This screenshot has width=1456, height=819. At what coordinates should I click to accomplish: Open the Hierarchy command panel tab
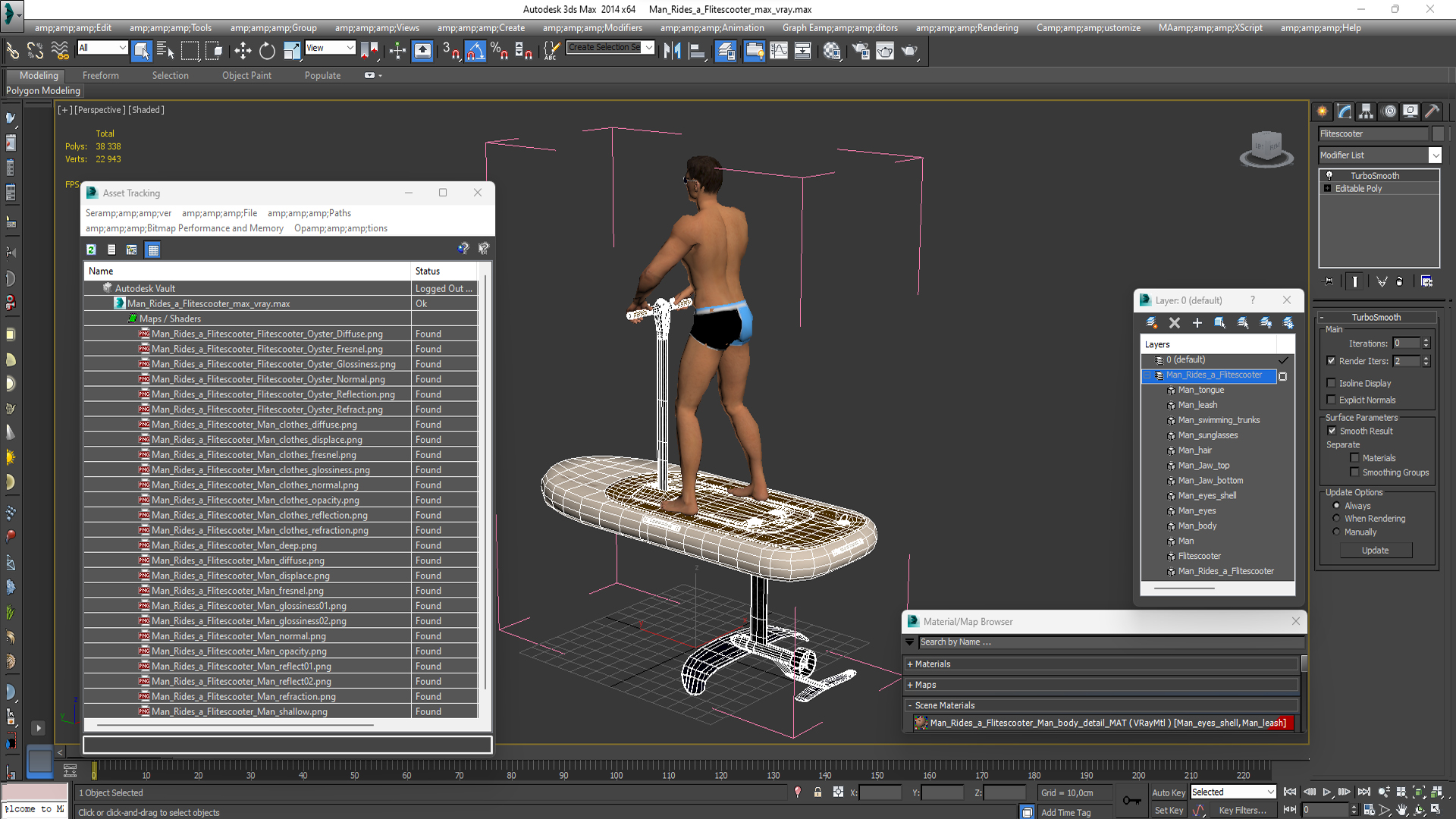[1367, 111]
